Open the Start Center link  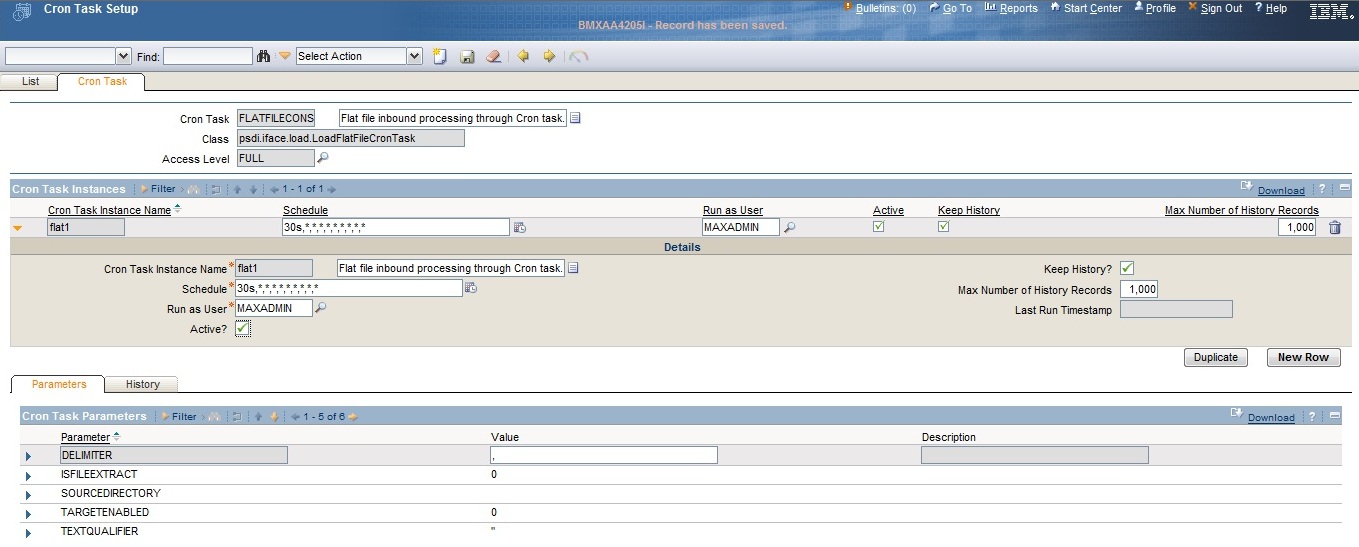[x=1085, y=8]
